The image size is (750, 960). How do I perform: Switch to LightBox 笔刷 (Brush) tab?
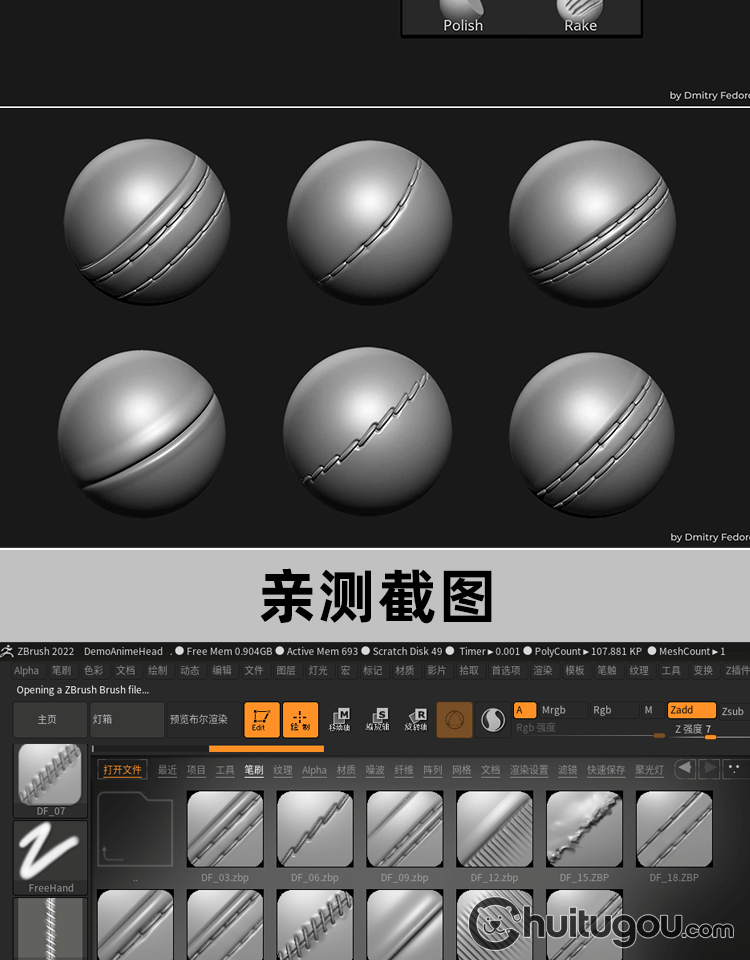pos(253,770)
